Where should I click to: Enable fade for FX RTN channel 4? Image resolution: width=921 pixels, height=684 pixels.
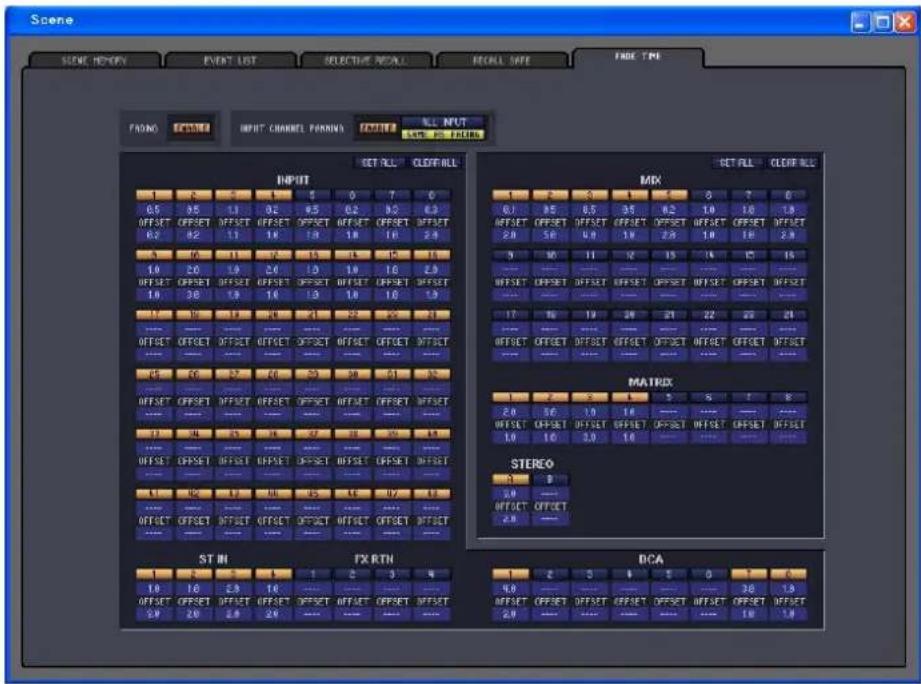click(x=432, y=574)
